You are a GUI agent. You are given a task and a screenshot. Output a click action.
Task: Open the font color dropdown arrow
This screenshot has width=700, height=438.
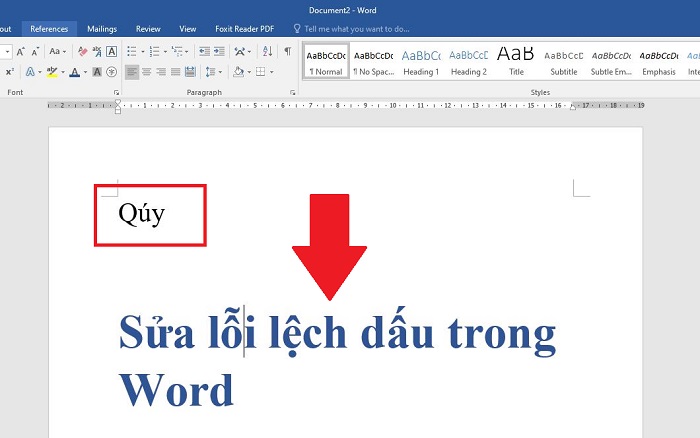point(85,72)
